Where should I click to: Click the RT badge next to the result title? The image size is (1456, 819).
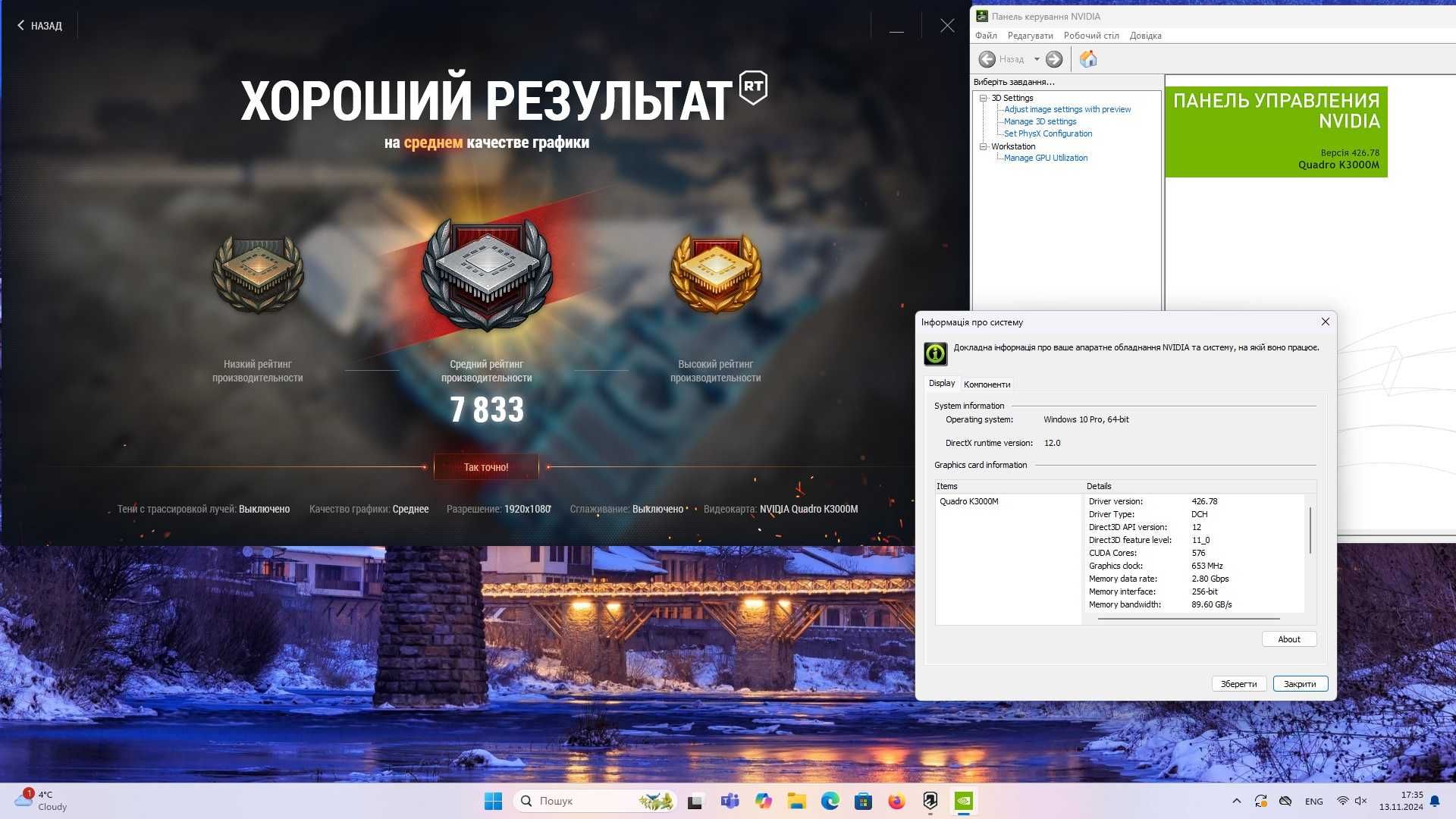(753, 87)
